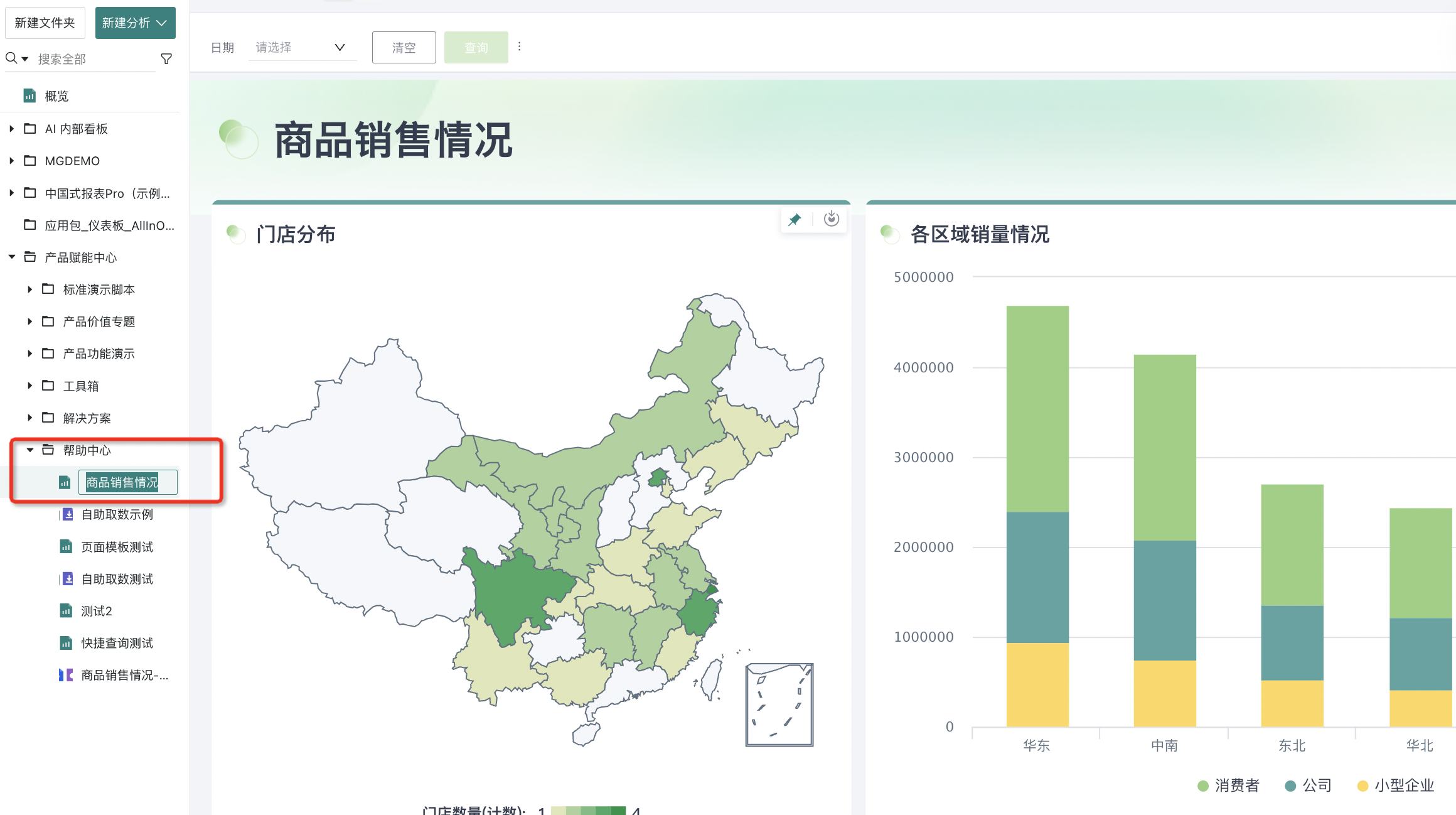Open the 概览 dashboard item
The image size is (1456, 815).
tap(56, 96)
